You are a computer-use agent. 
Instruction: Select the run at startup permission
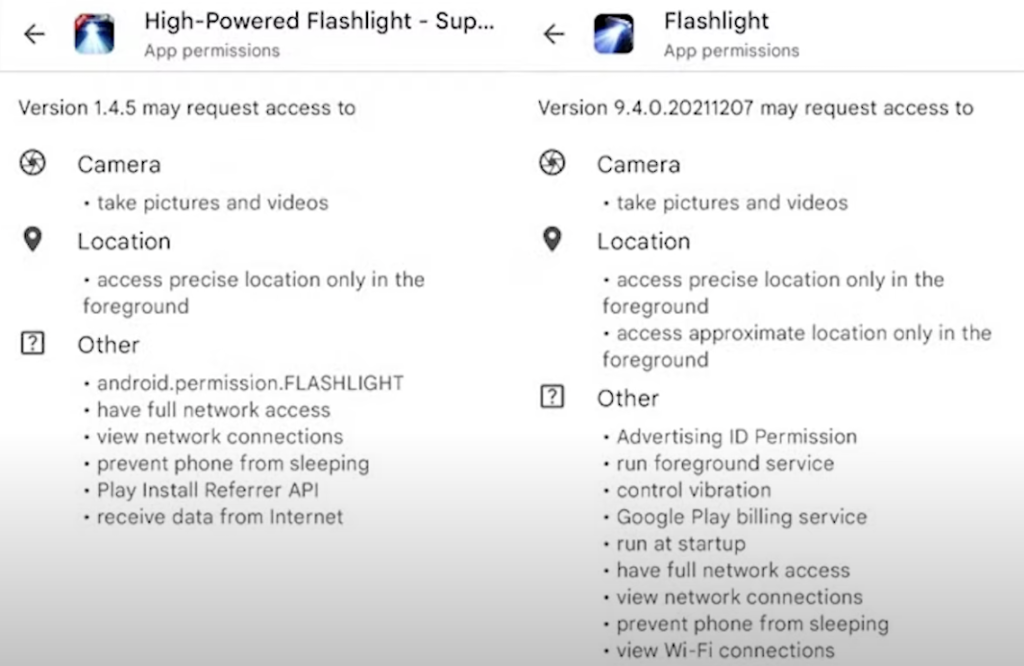pos(681,543)
